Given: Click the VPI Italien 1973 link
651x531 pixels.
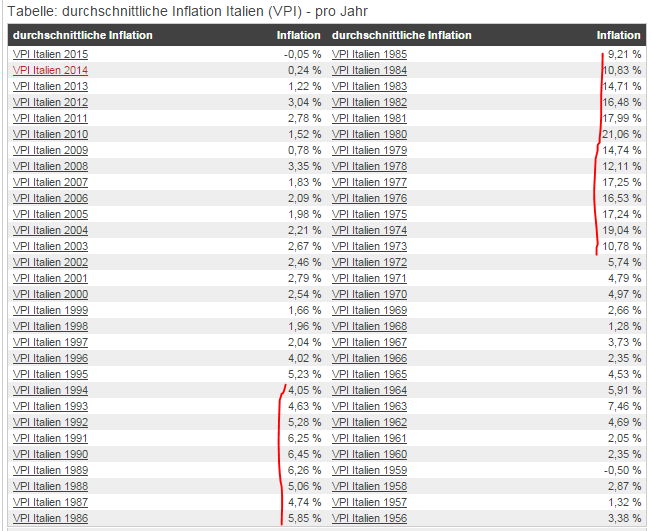Looking at the screenshot, I should (369, 246).
